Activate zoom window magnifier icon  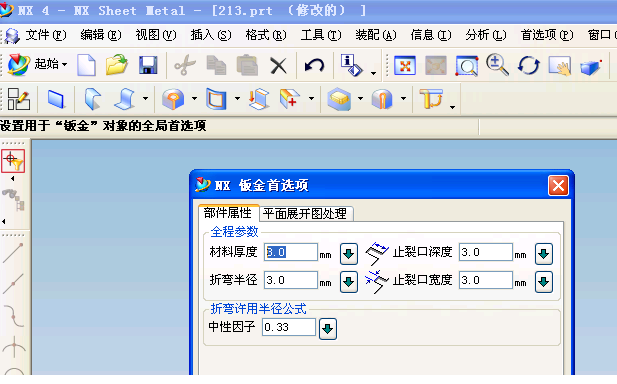click(x=467, y=65)
